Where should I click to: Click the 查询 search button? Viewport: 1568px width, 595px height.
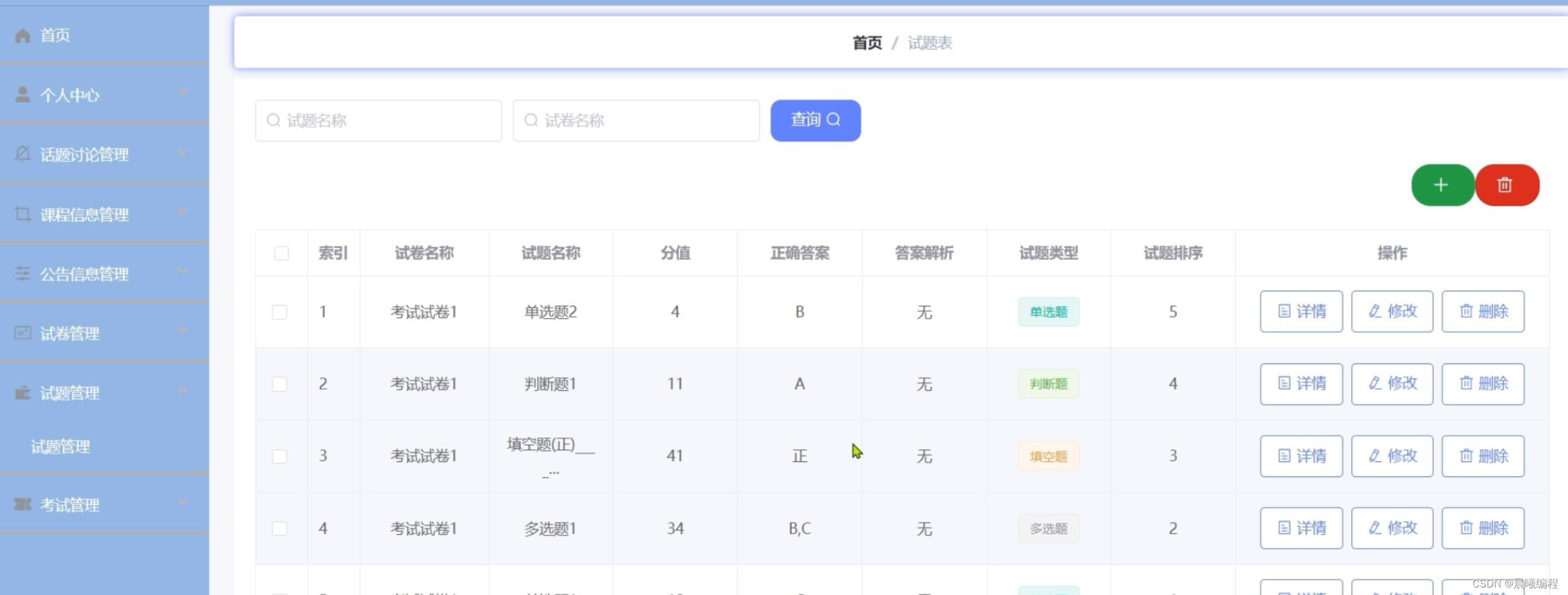[x=815, y=121]
